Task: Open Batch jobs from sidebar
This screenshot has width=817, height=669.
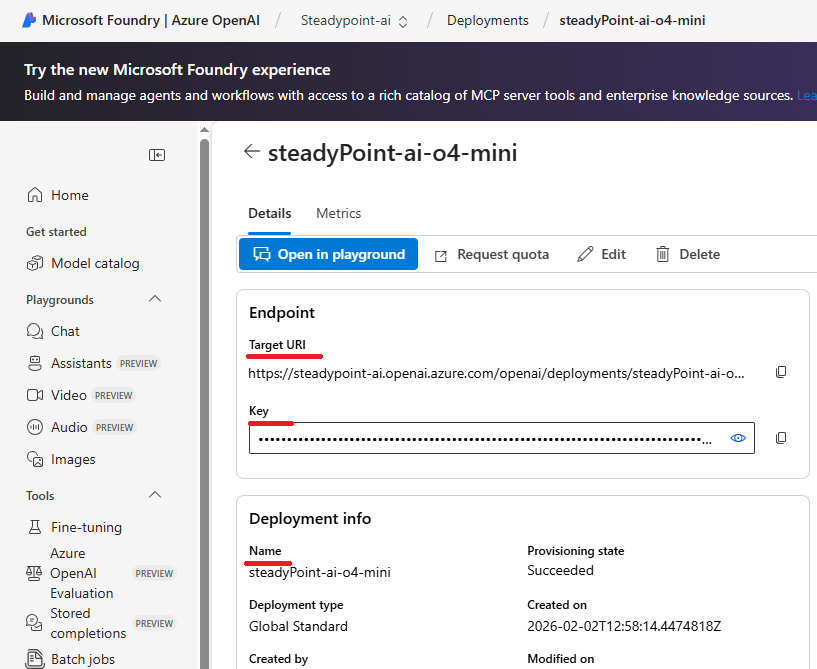Action: 82,659
